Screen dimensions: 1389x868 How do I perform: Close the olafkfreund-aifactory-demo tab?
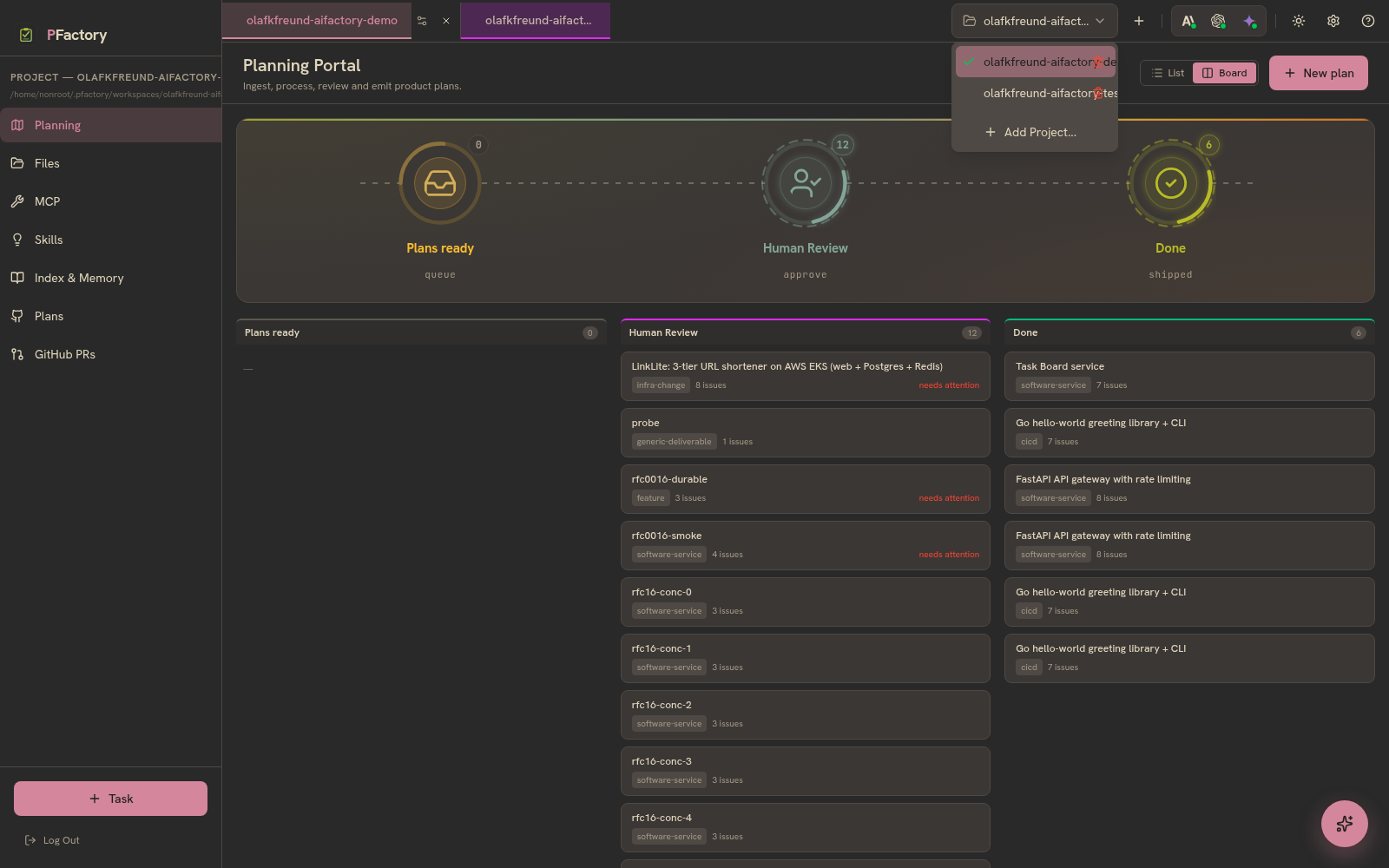tap(446, 21)
